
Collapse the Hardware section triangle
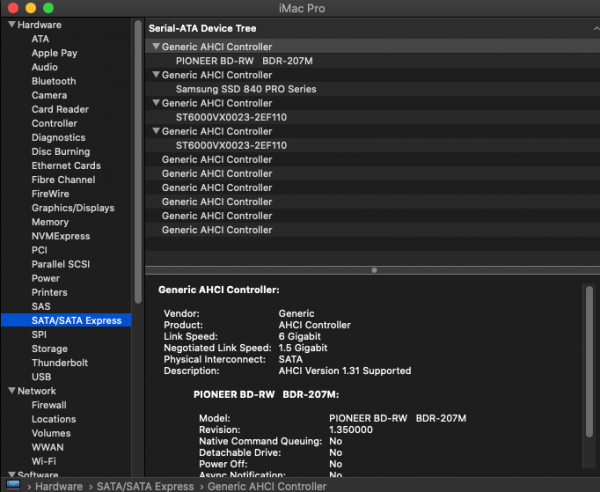(11, 24)
